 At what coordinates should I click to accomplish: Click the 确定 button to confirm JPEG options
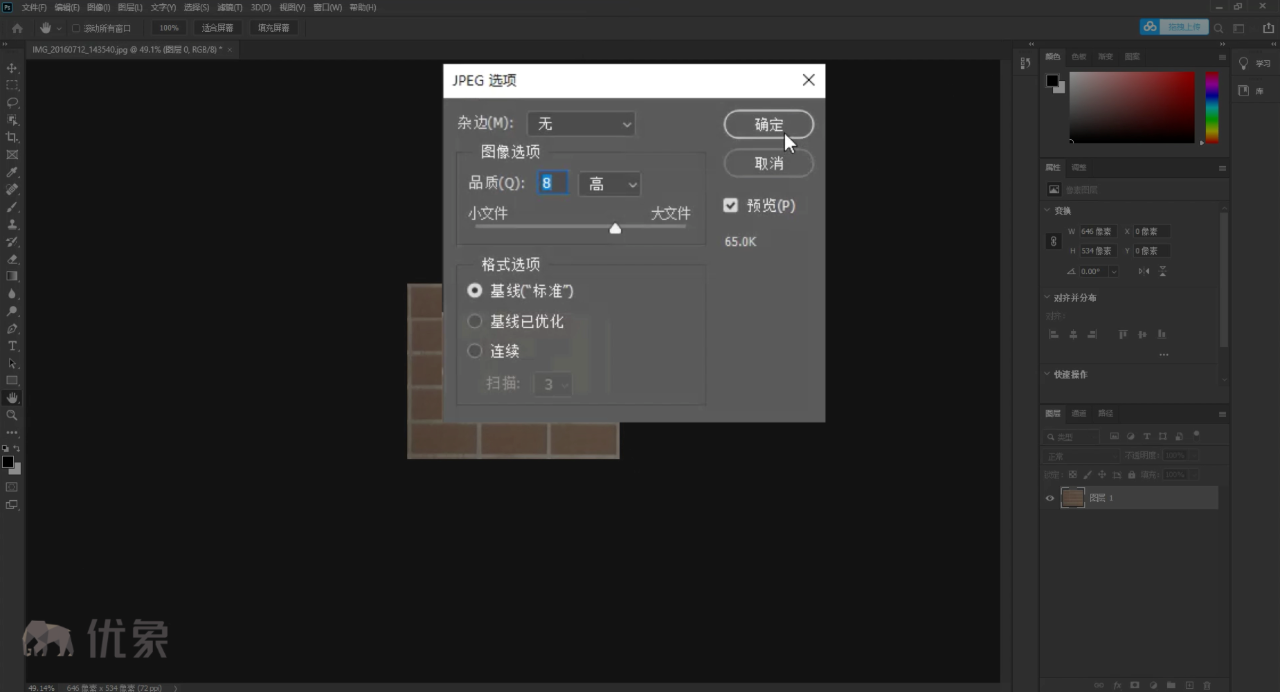(768, 125)
